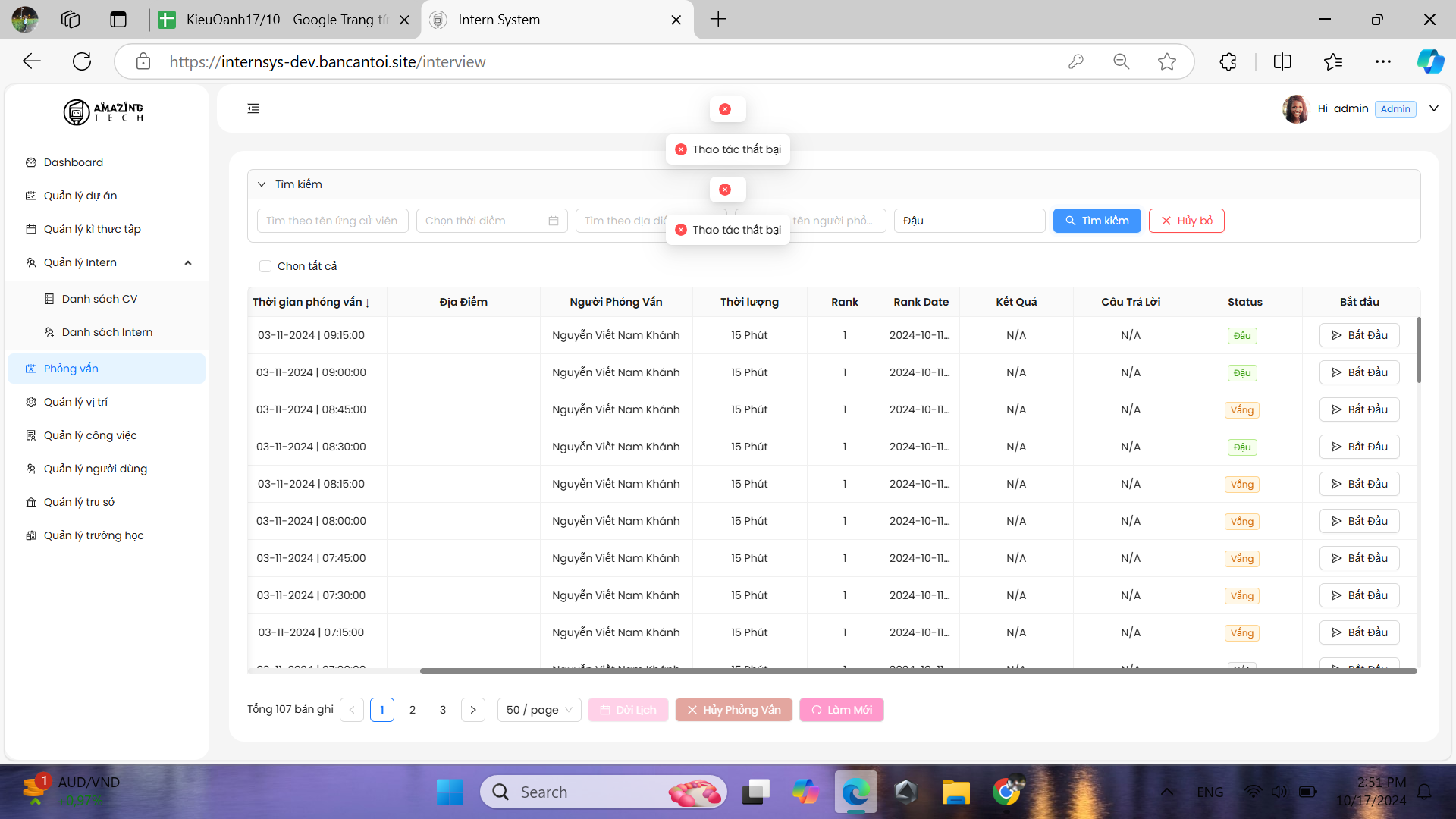Sort by Thời gian phỏng vấn arrow
The width and height of the screenshot is (1456, 819).
coord(368,303)
